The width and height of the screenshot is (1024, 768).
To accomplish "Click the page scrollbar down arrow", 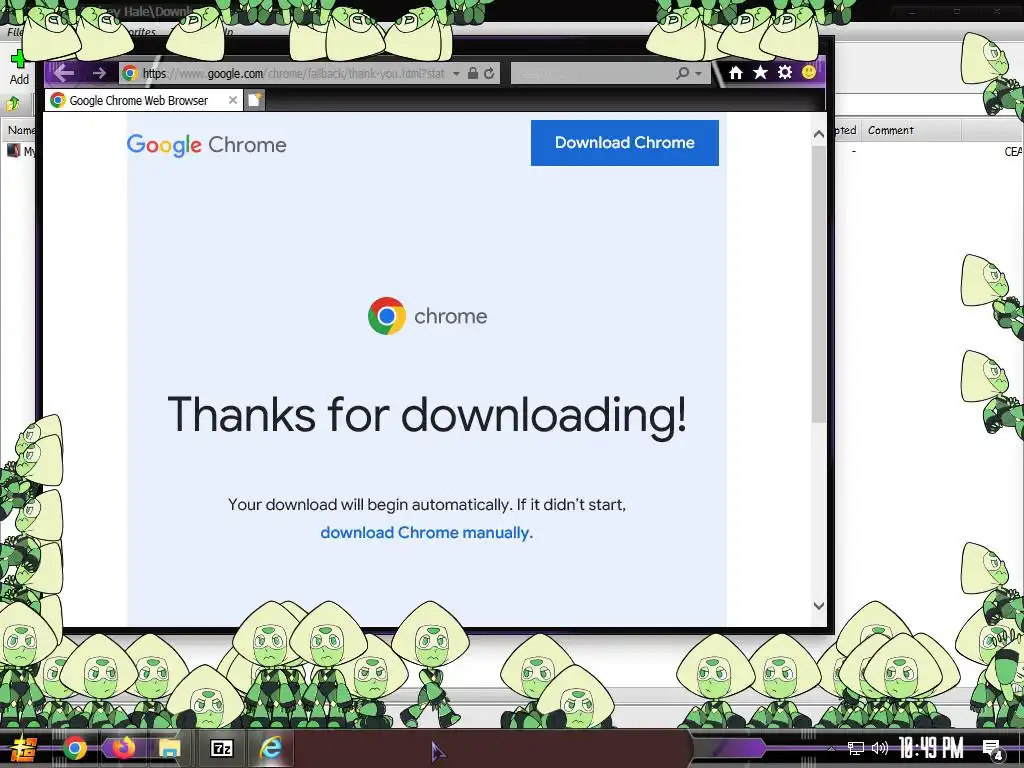I will tap(818, 605).
